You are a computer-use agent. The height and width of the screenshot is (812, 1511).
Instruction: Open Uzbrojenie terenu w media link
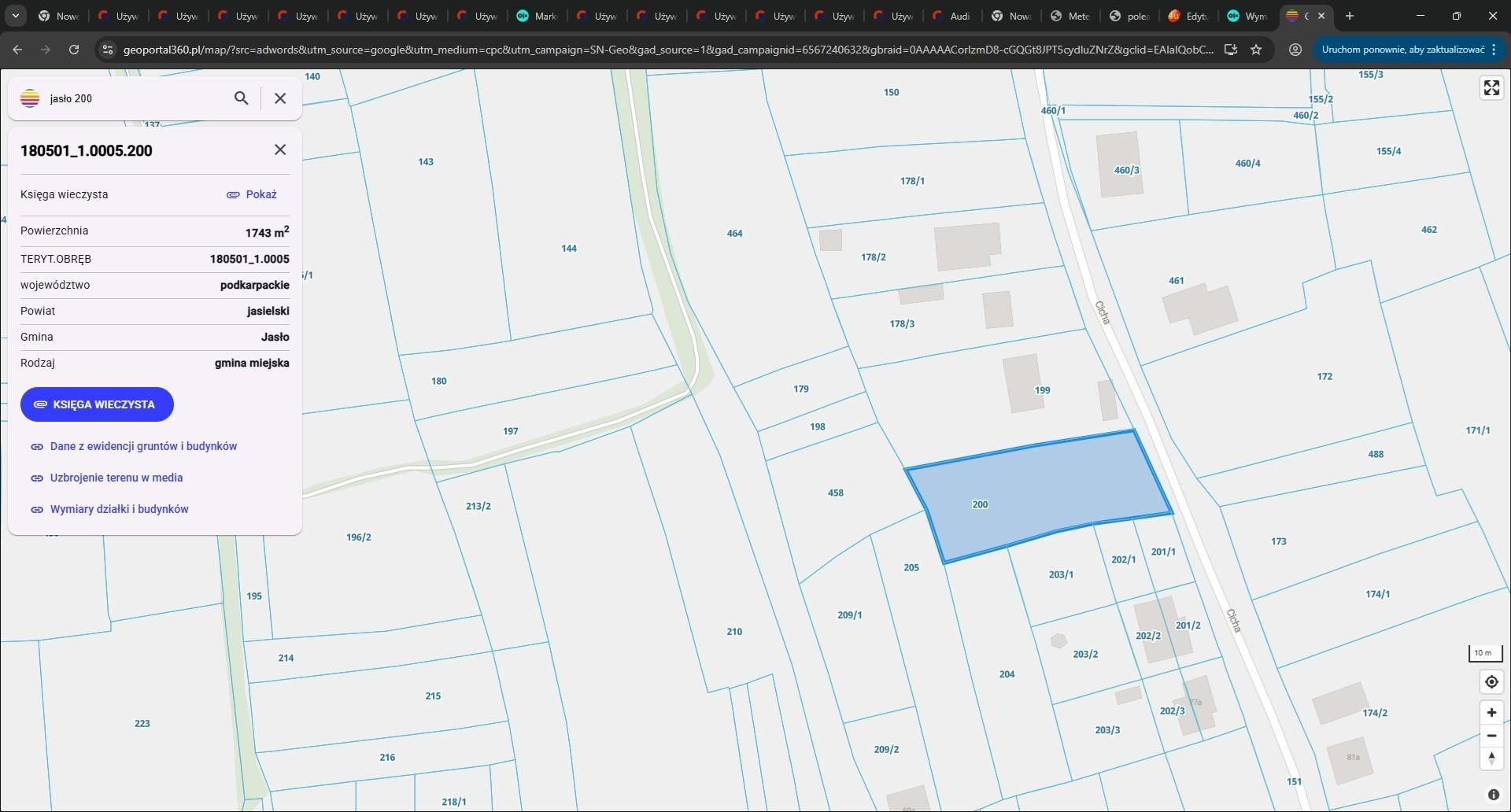[x=106, y=478]
